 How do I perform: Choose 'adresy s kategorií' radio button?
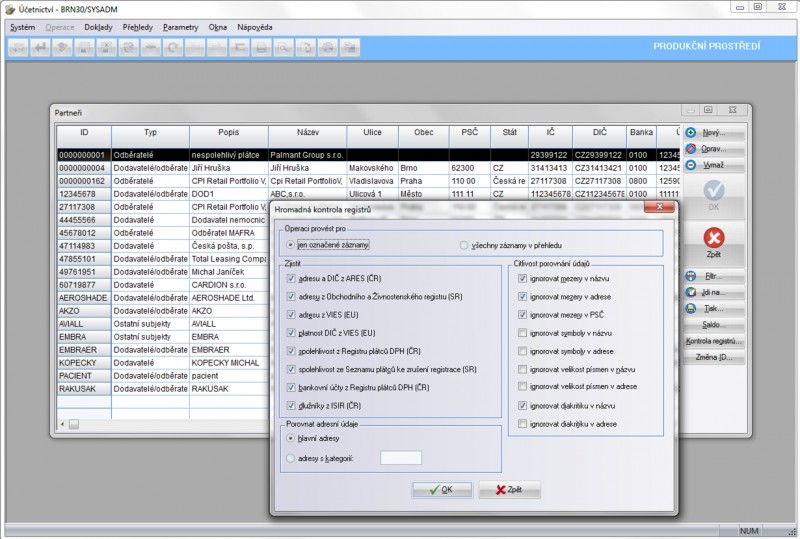click(290, 457)
